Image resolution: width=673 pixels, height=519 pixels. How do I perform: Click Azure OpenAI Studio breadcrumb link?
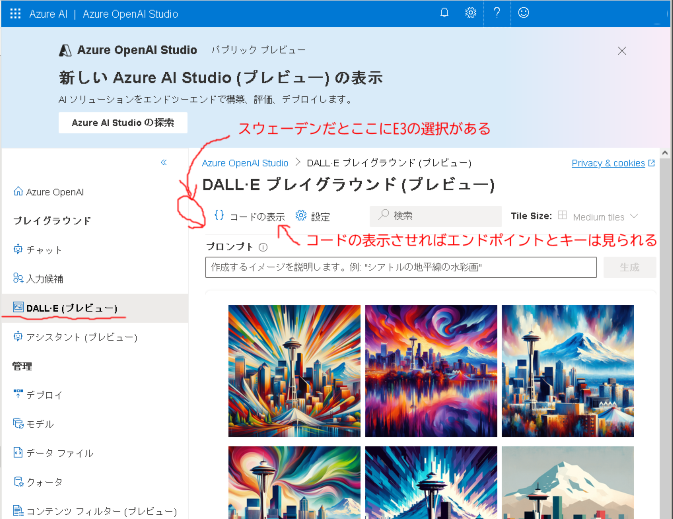coord(245,163)
